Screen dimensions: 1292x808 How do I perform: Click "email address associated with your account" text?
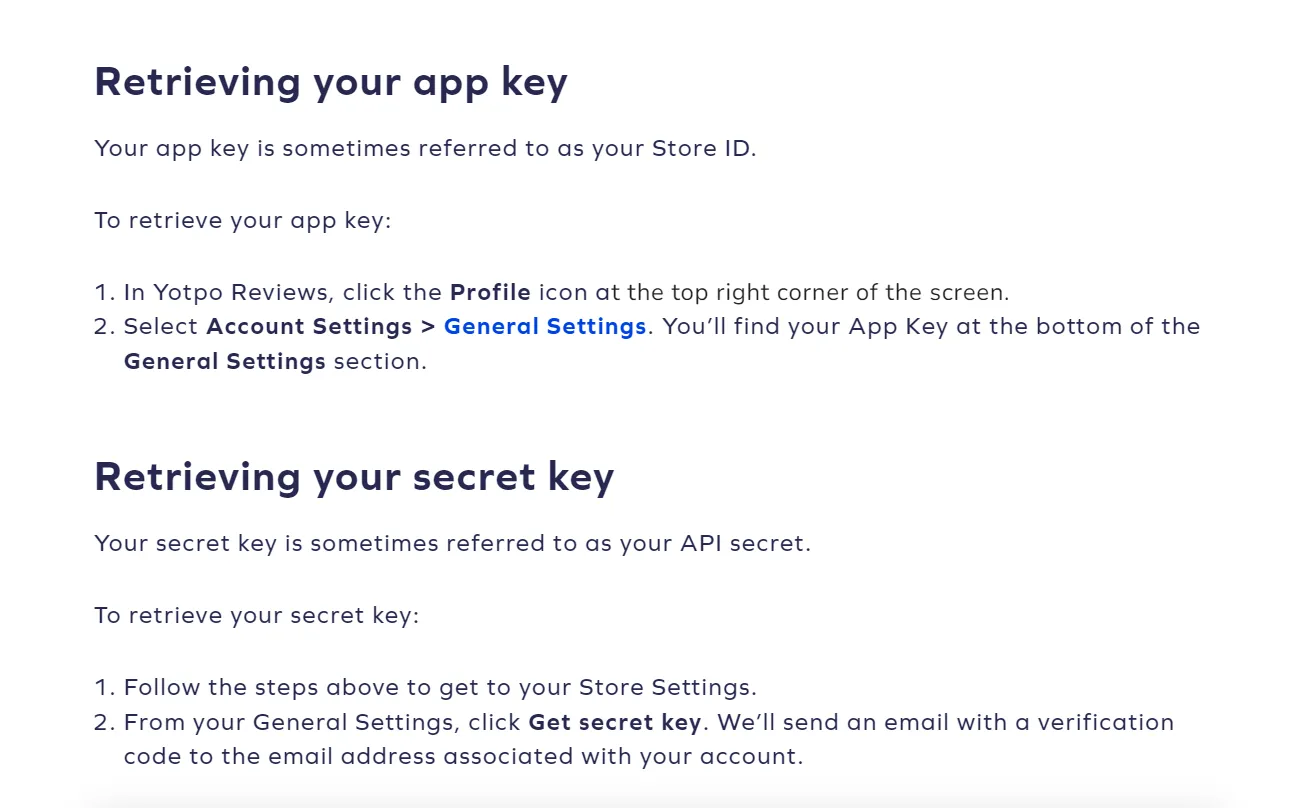pos(571,756)
